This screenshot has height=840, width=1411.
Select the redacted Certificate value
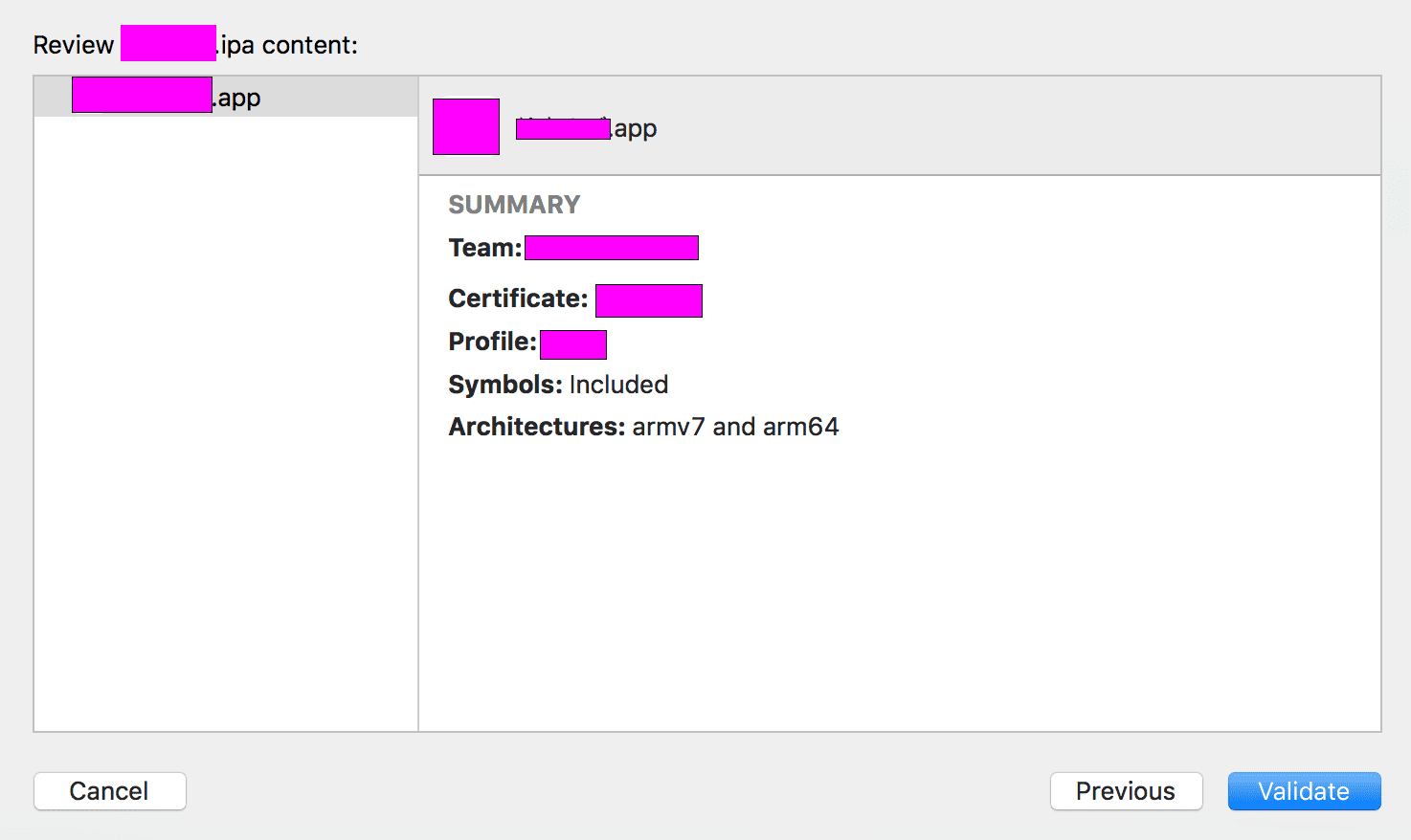(649, 300)
